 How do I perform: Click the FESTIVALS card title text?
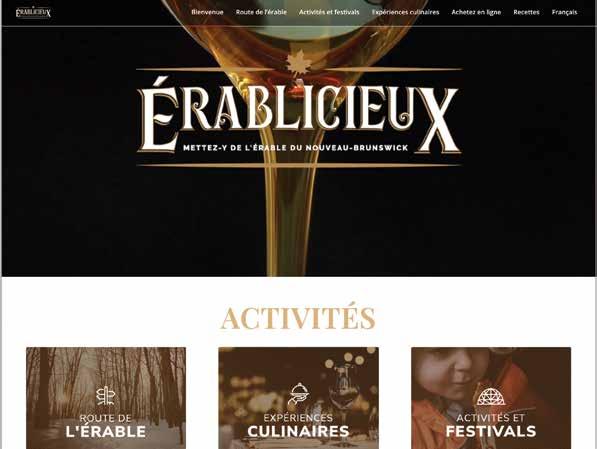click(x=491, y=431)
